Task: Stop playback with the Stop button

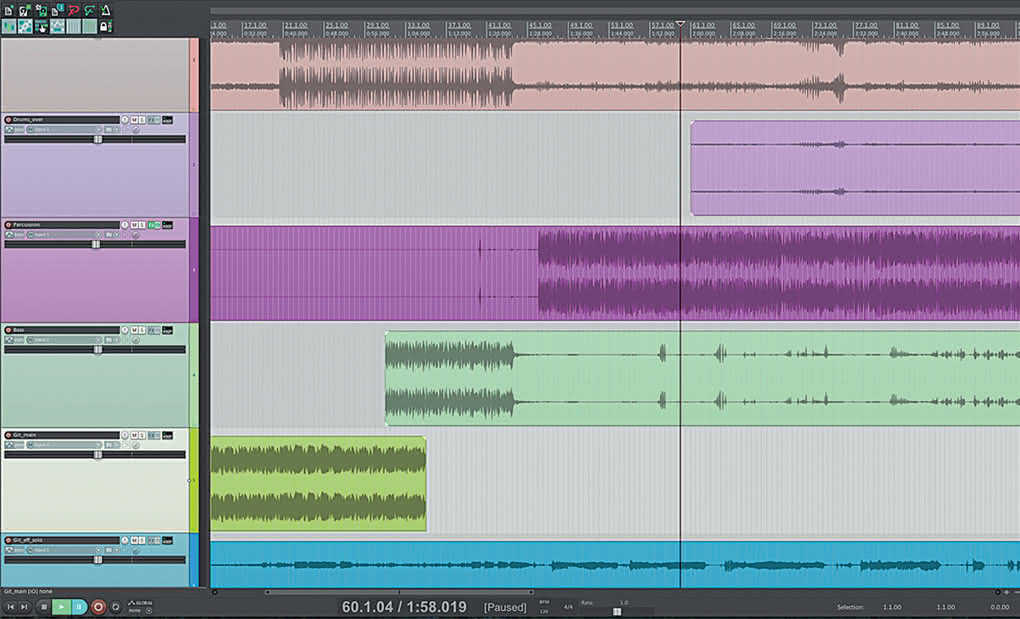Action: tap(44, 607)
